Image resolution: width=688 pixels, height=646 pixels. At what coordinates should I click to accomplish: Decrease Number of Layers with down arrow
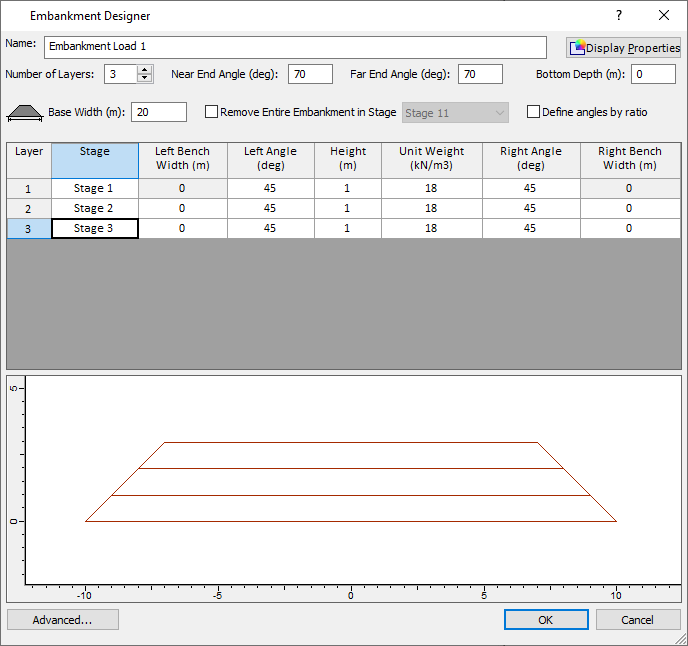pos(145,78)
